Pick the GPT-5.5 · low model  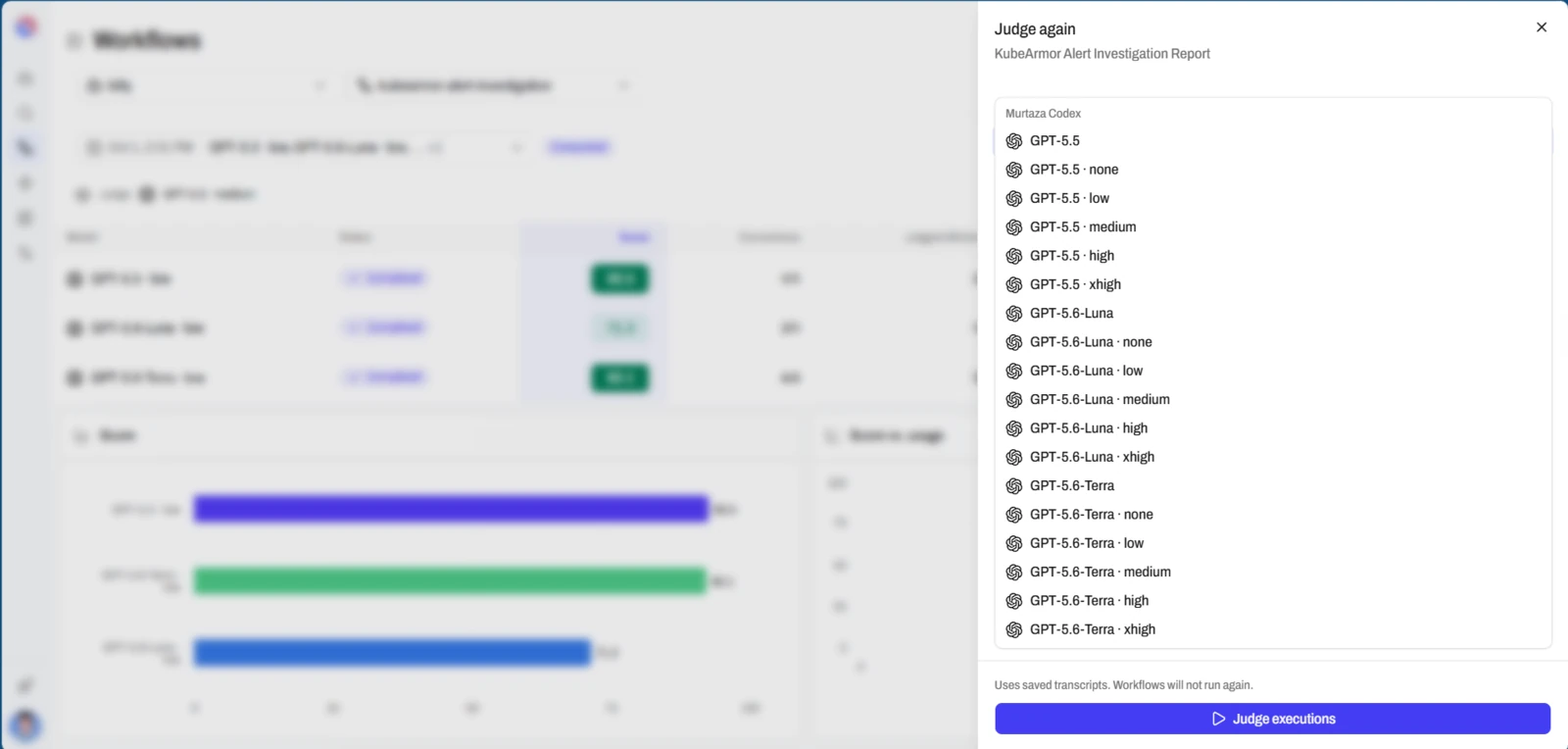[x=1273, y=198]
